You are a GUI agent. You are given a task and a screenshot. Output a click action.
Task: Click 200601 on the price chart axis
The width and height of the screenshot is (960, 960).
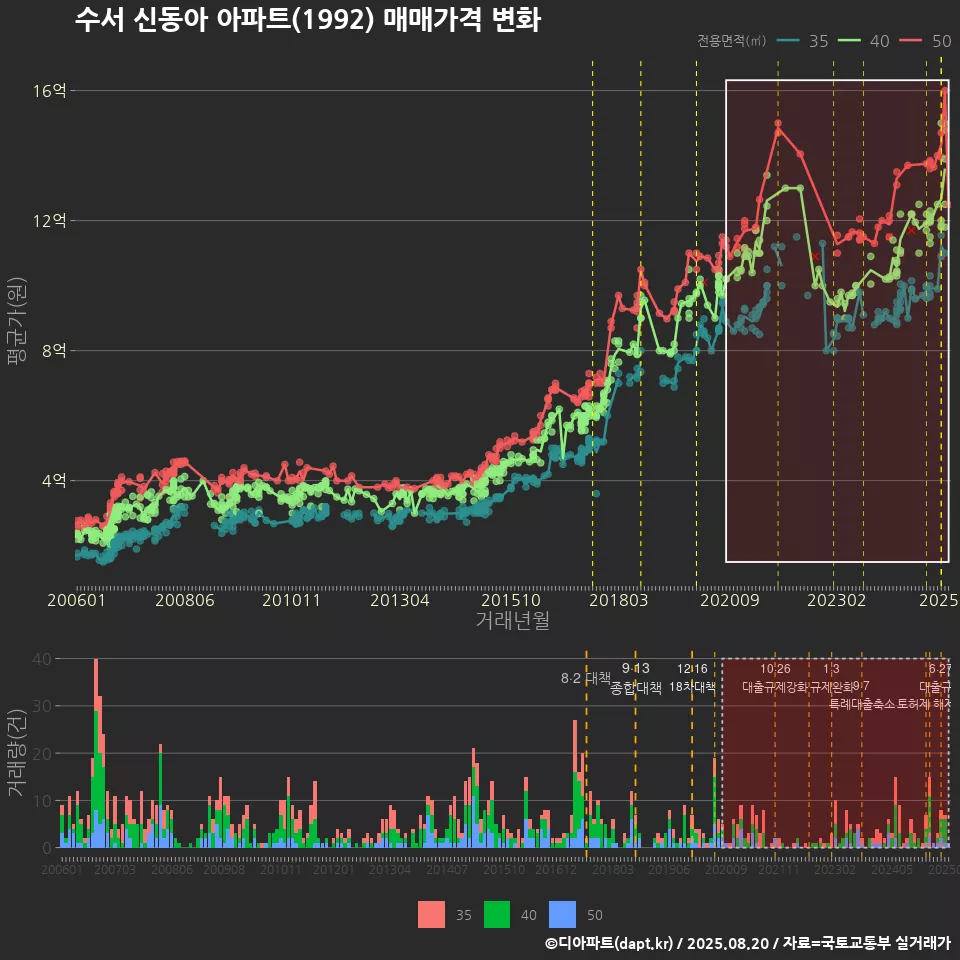(77, 599)
